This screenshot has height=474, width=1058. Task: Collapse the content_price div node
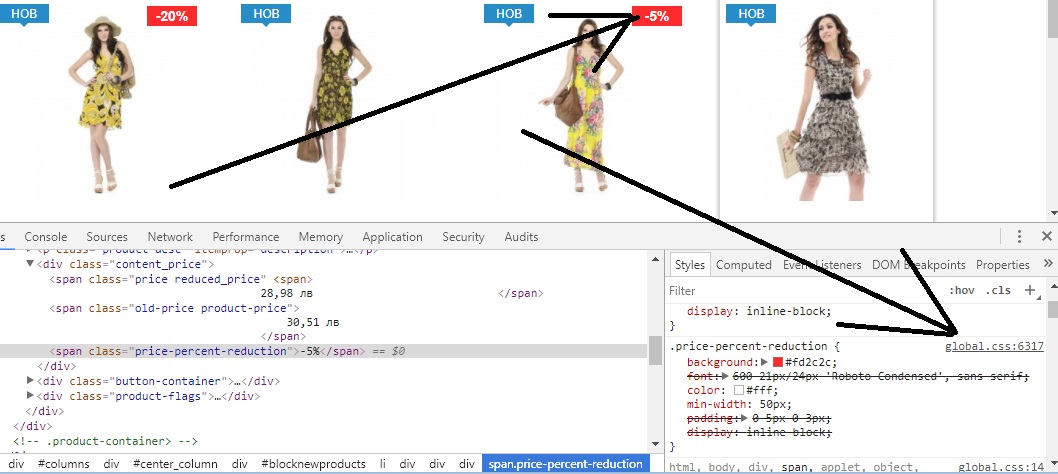click(30, 264)
